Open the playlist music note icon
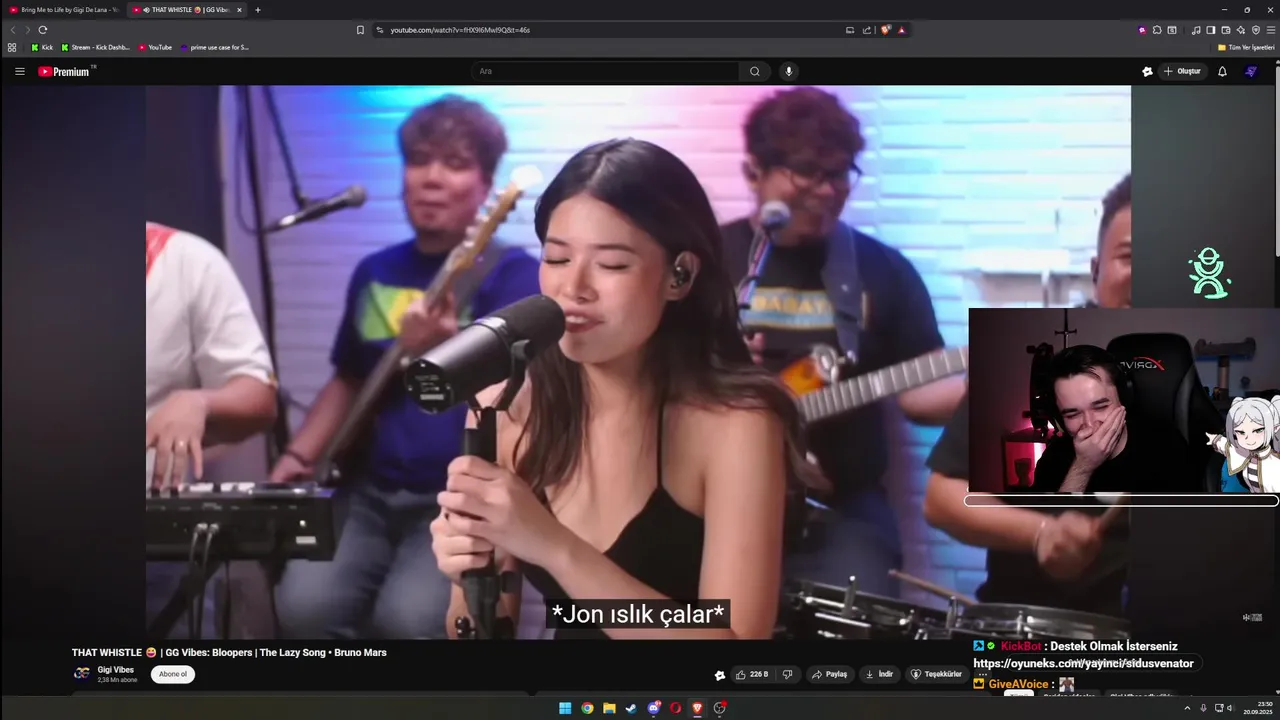 point(1196,30)
